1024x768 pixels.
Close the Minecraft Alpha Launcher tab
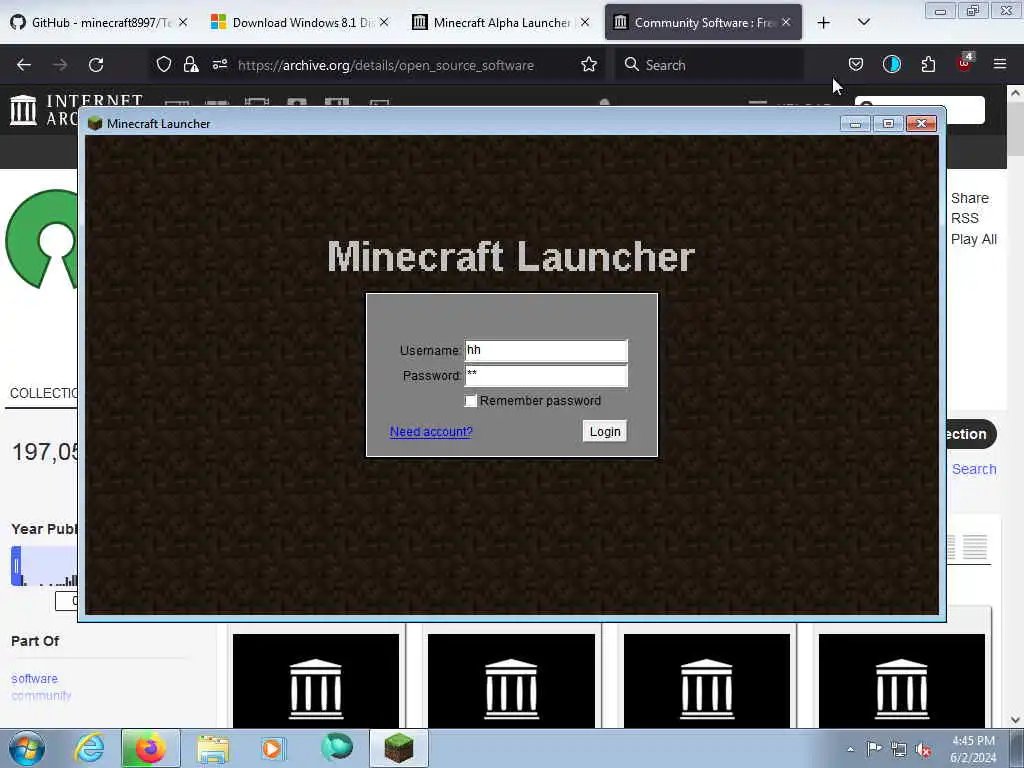click(585, 22)
